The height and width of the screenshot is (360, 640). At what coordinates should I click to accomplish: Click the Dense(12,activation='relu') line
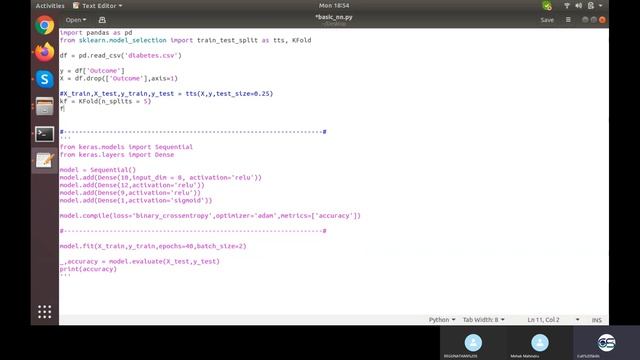[132, 185]
